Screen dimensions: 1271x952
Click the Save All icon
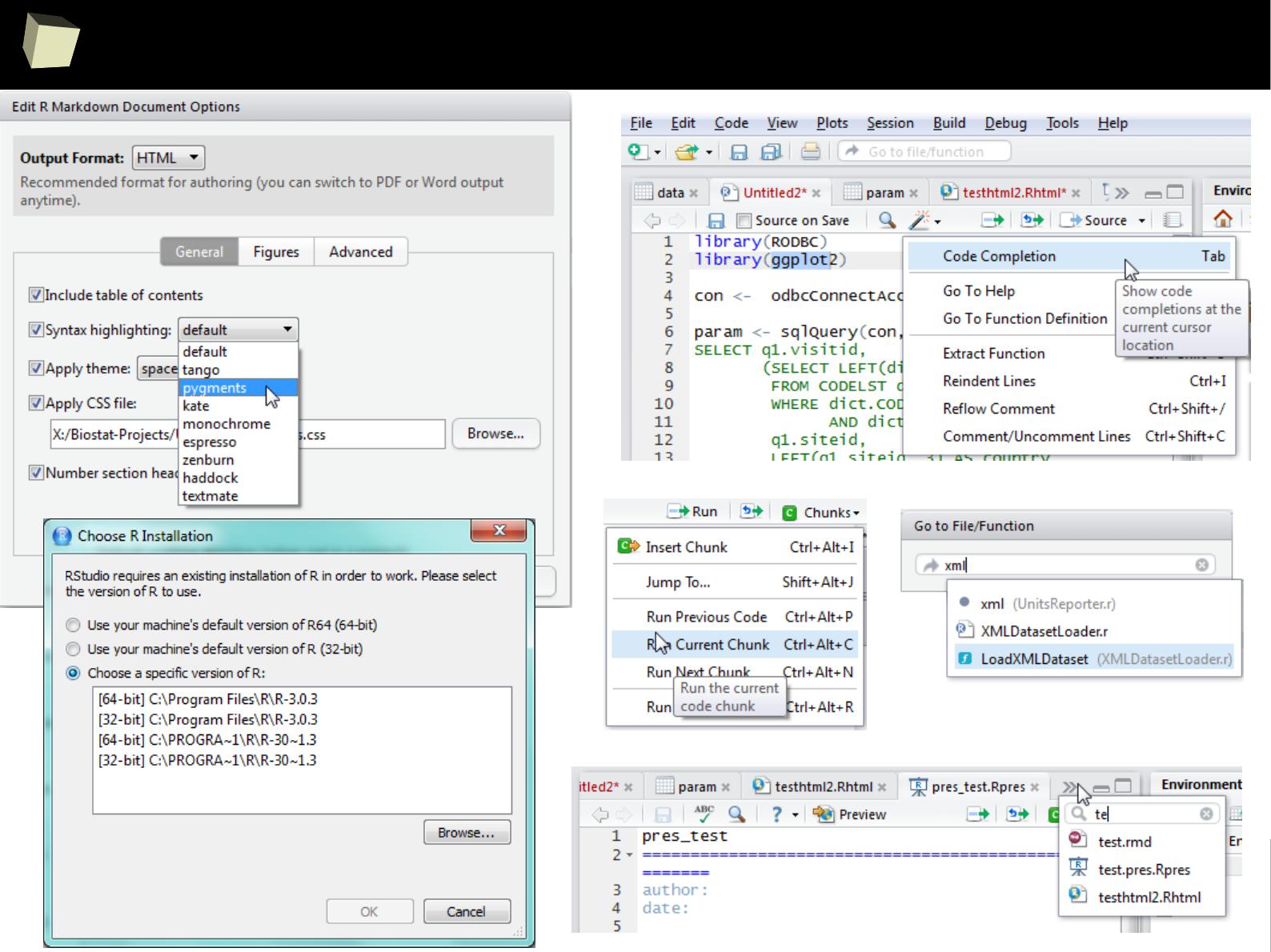(x=772, y=151)
